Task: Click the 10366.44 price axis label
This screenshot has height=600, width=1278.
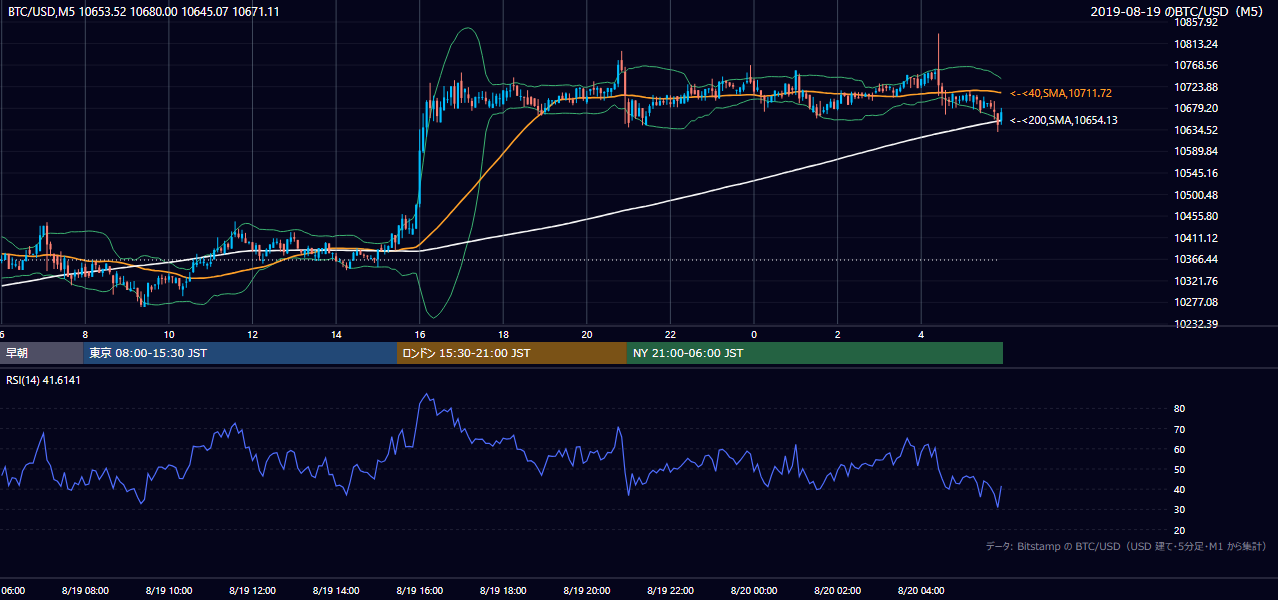Action: (1195, 259)
